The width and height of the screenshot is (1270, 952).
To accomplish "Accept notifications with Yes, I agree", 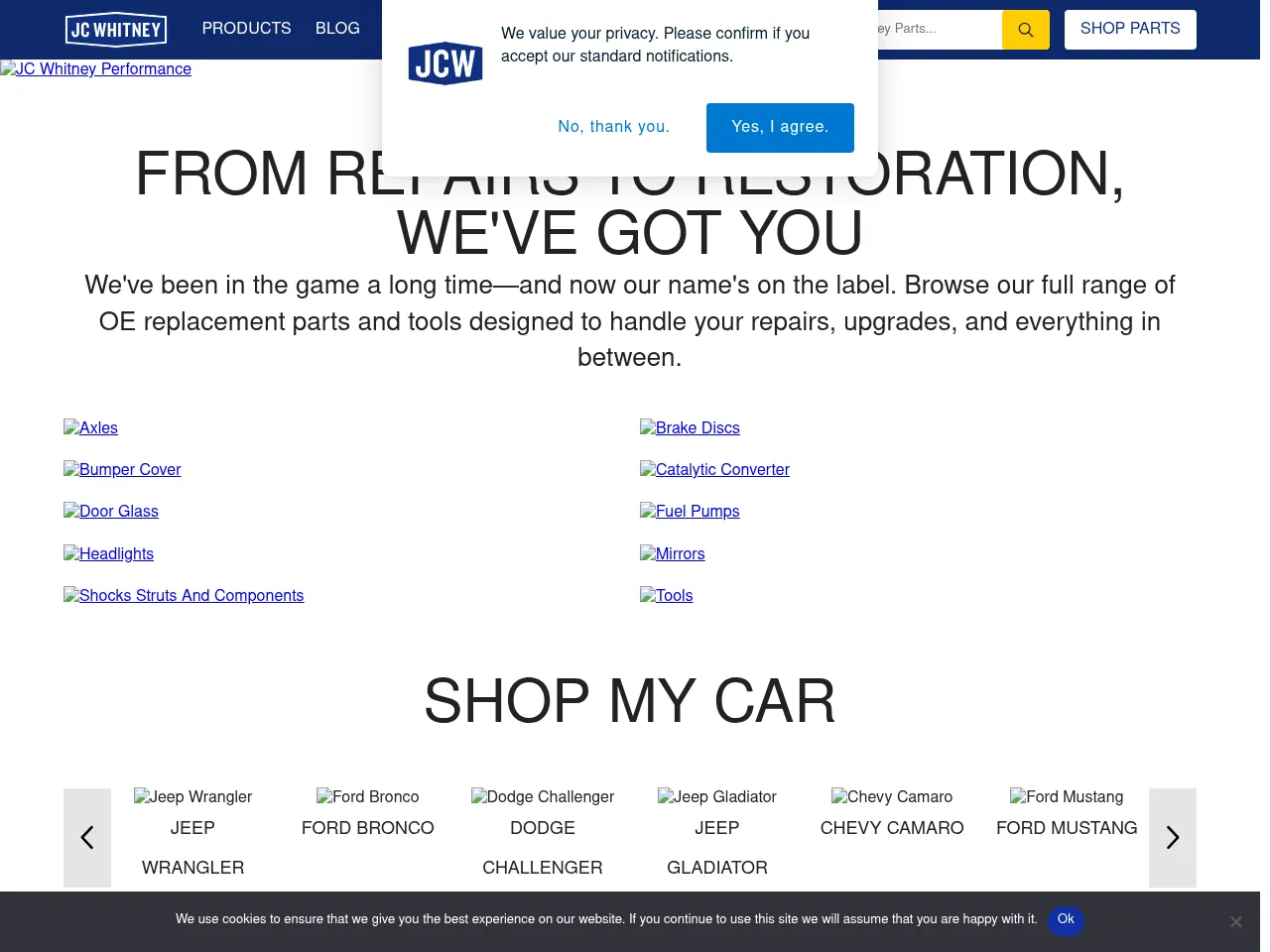I will [x=779, y=127].
